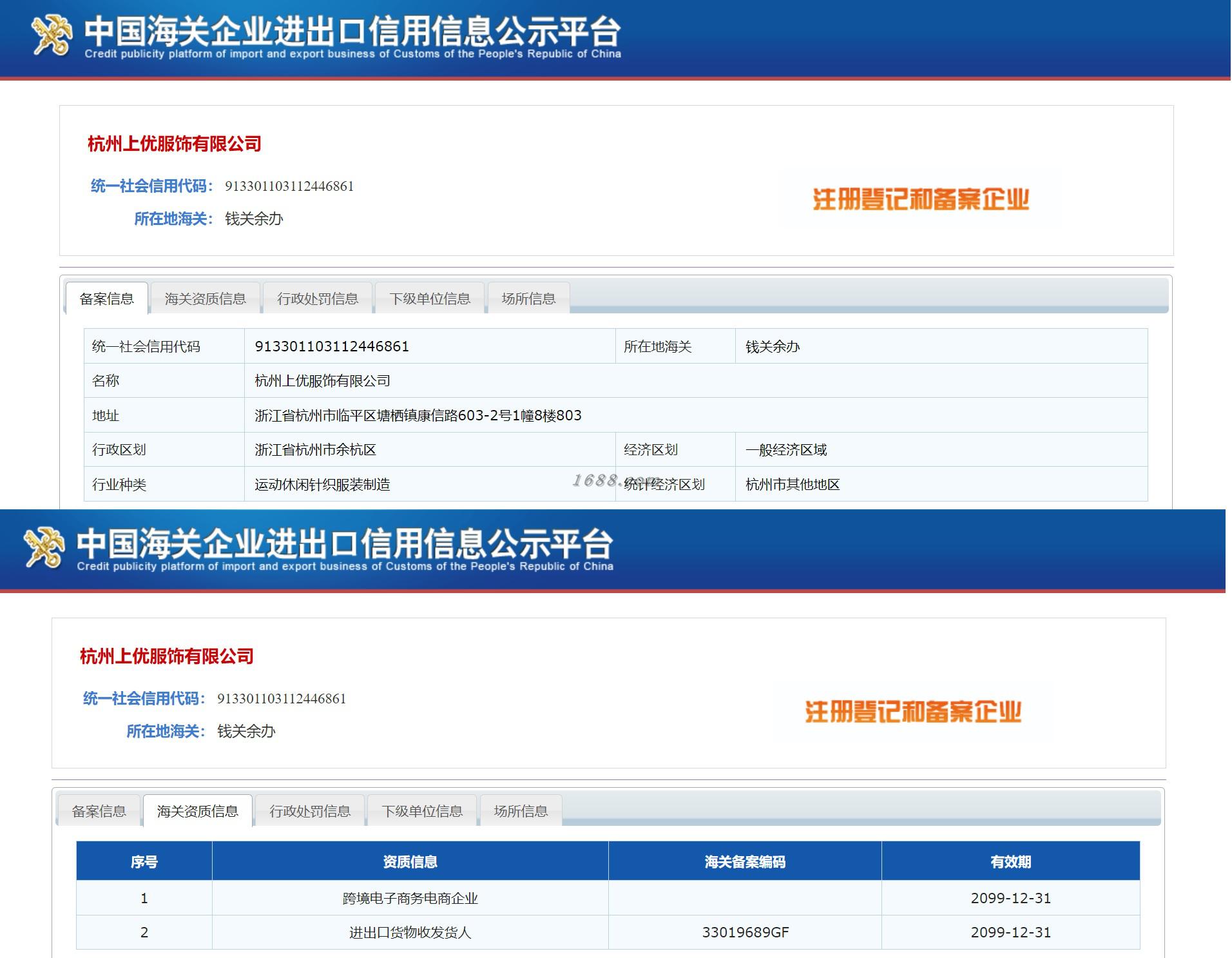Image resolution: width=1232 pixels, height=958 pixels.
Task: Select the 一般经济区域 value
Action: (786, 449)
